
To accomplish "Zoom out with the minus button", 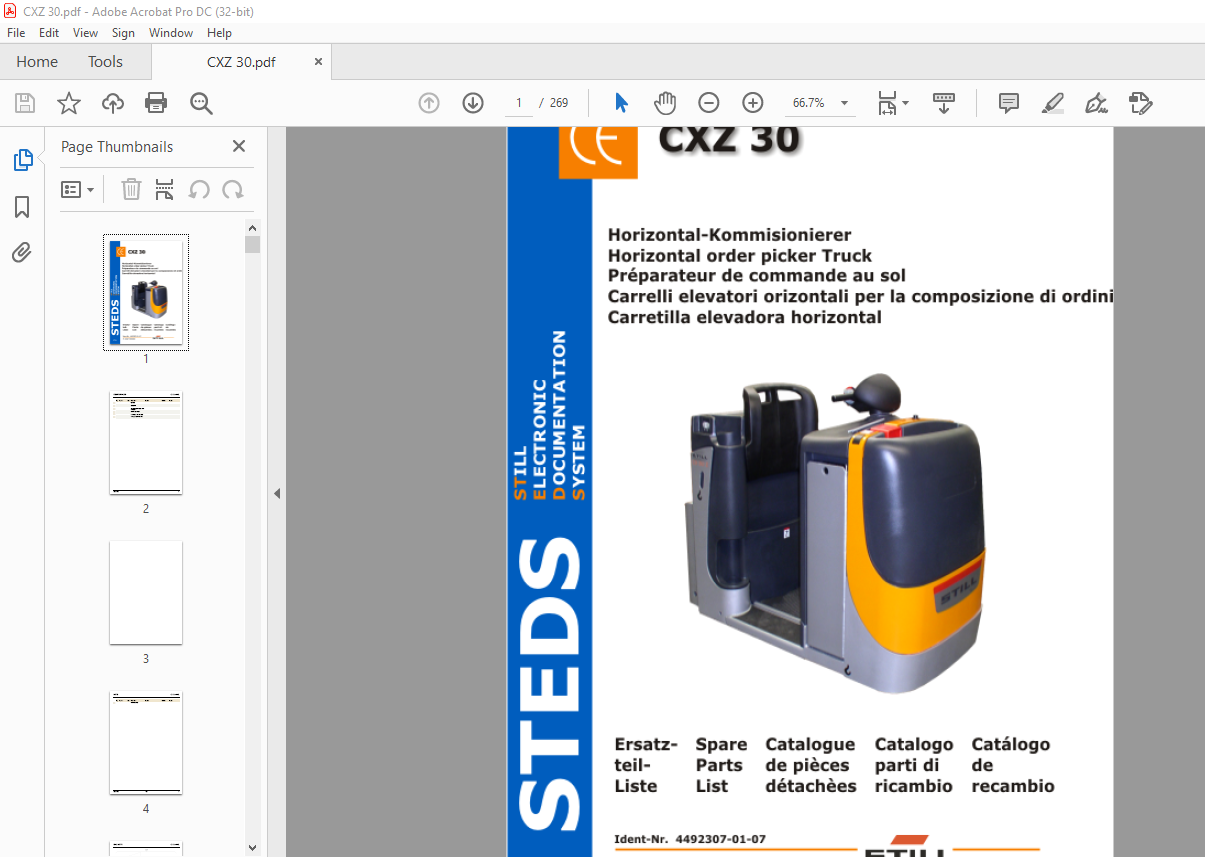I will point(709,103).
